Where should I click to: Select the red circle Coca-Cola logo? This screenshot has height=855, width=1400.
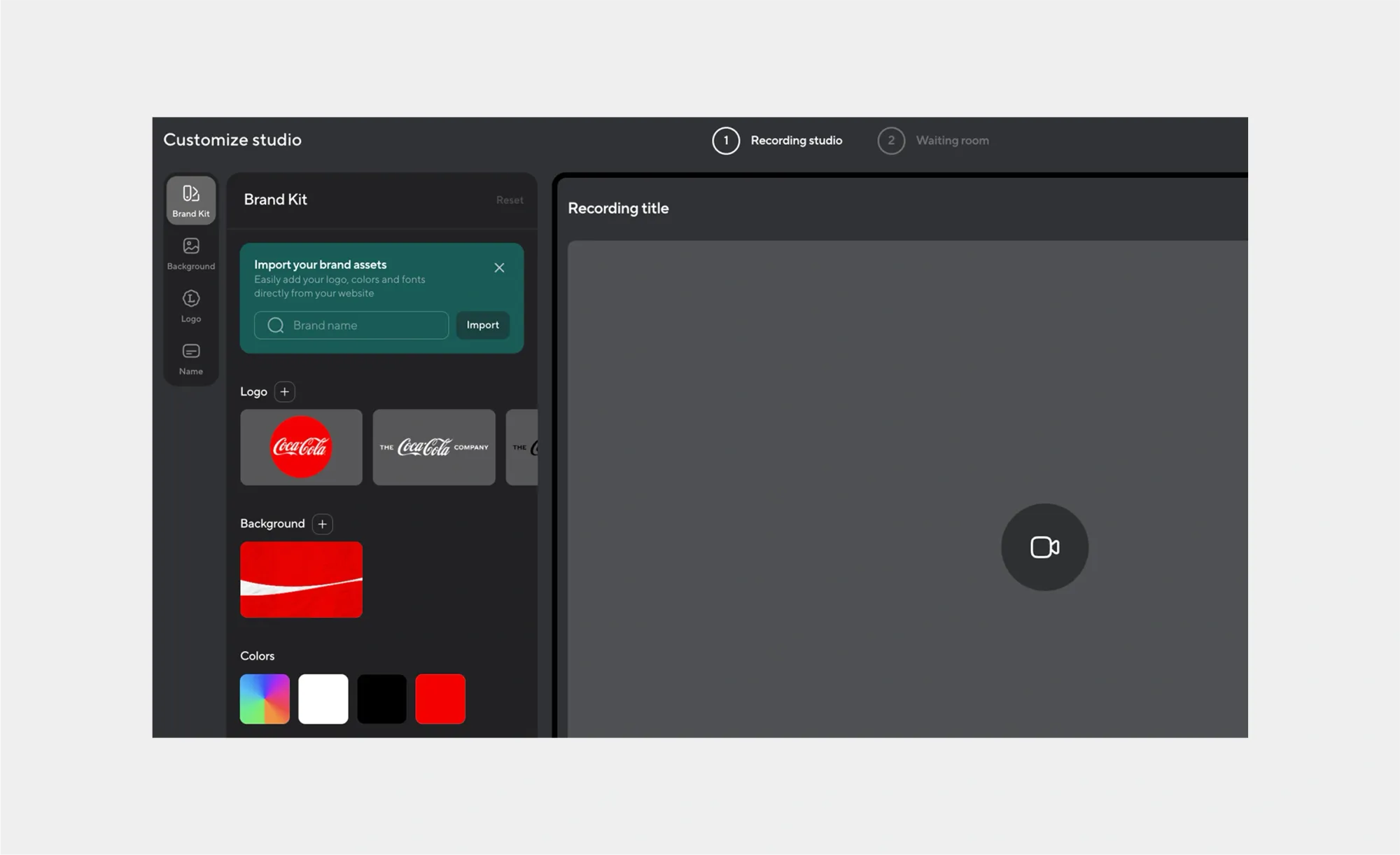click(301, 447)
